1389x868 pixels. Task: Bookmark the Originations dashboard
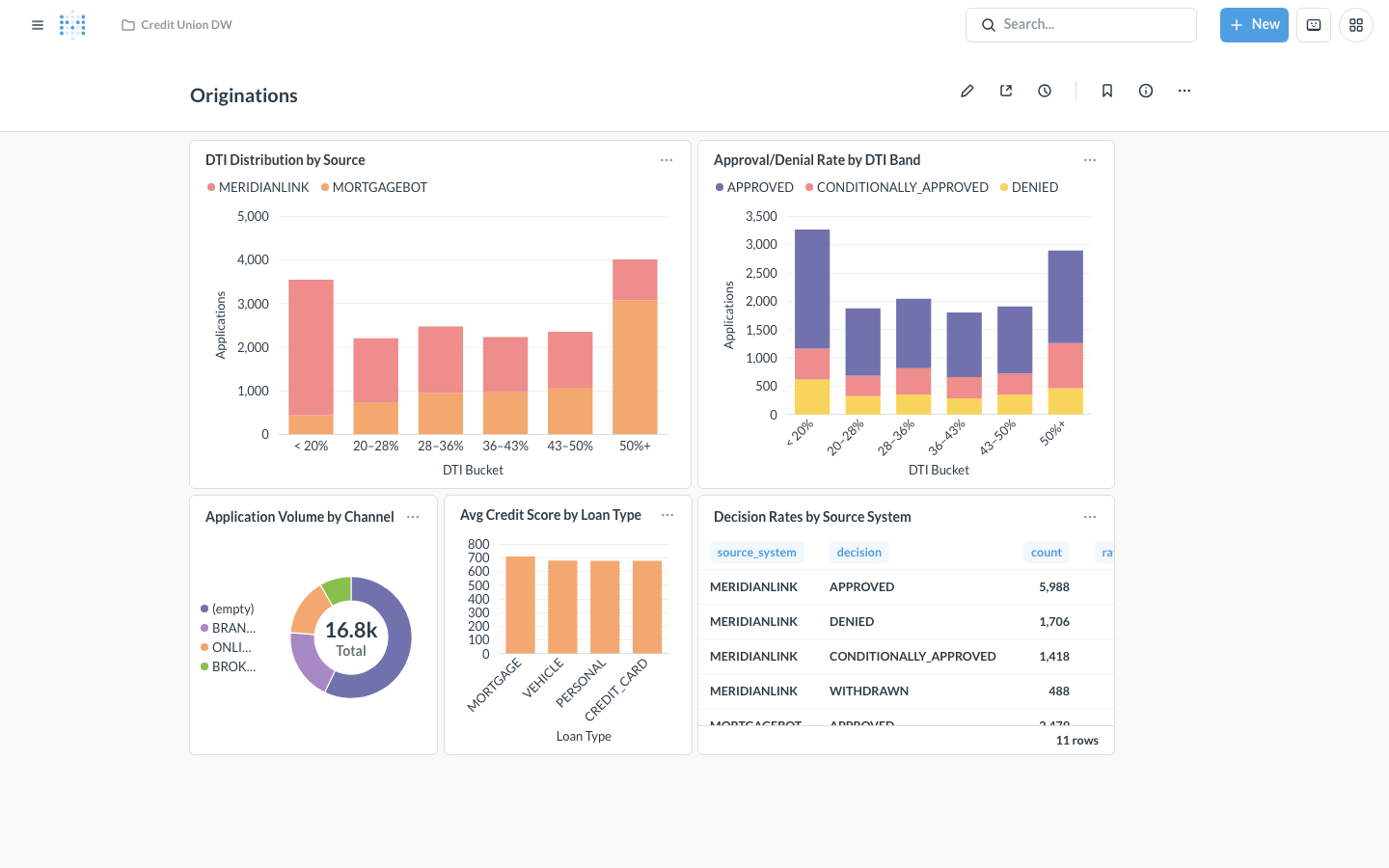tap(1107, 91)
